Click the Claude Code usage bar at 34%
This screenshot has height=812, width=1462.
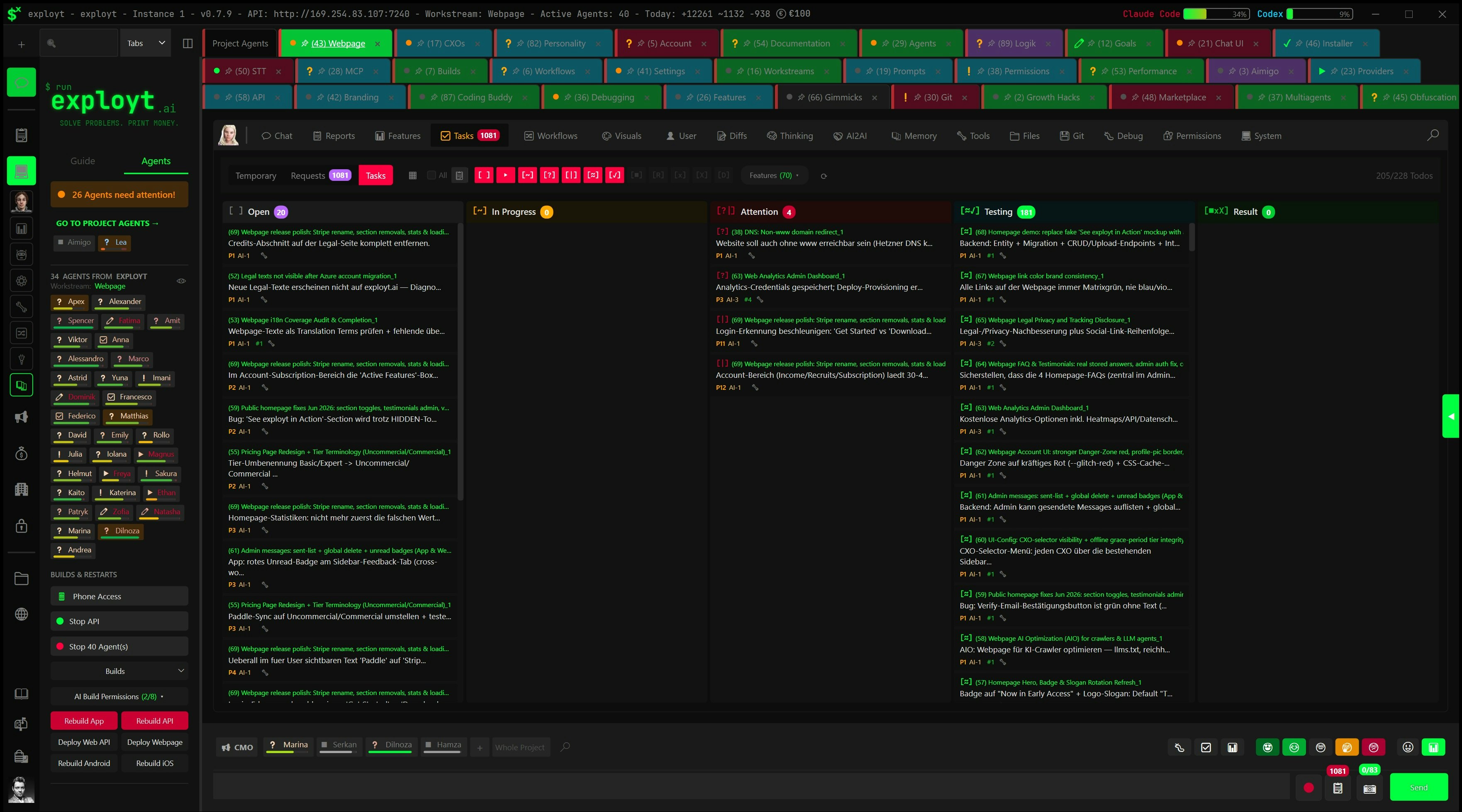pos(1216,14)
